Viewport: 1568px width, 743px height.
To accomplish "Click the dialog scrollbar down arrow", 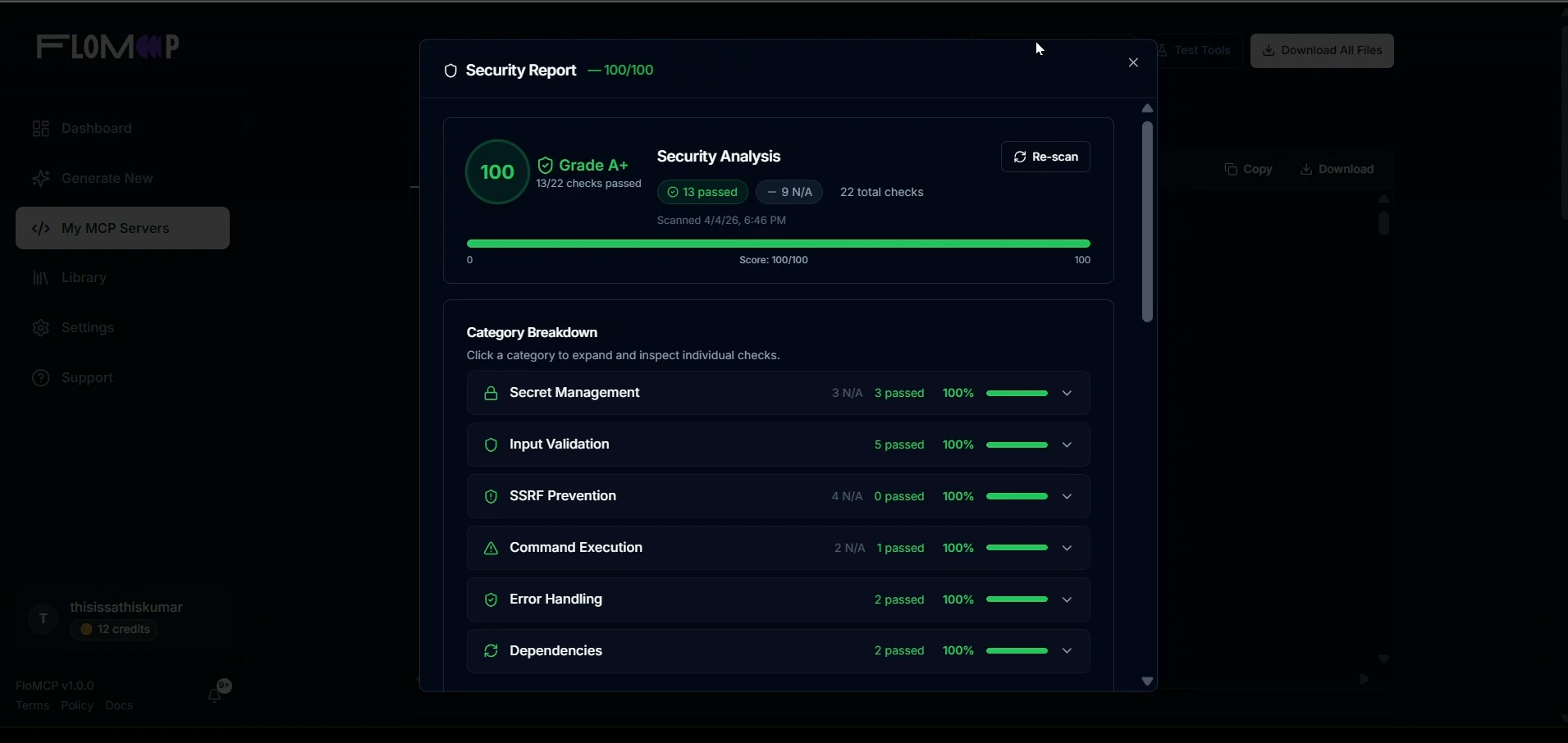I will [1147, 681].
